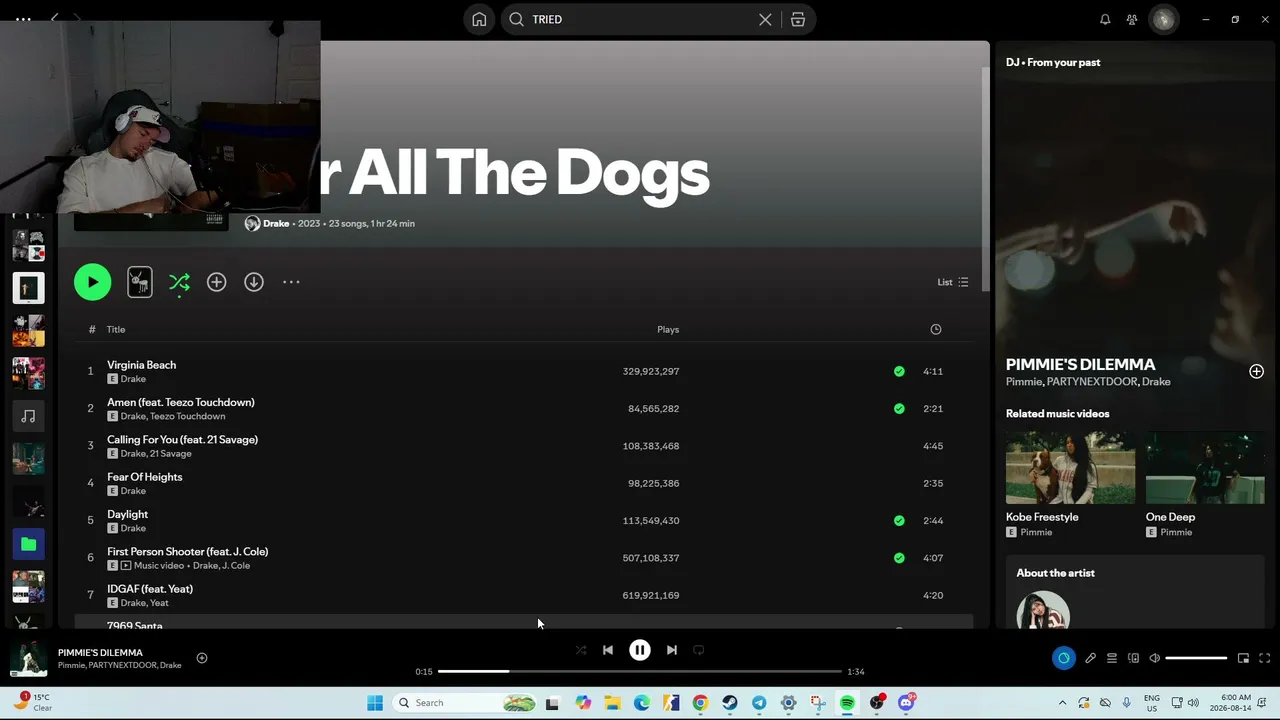Click the search field containing TRIED
1280x720 pixels.
click(x=640, y=19)
